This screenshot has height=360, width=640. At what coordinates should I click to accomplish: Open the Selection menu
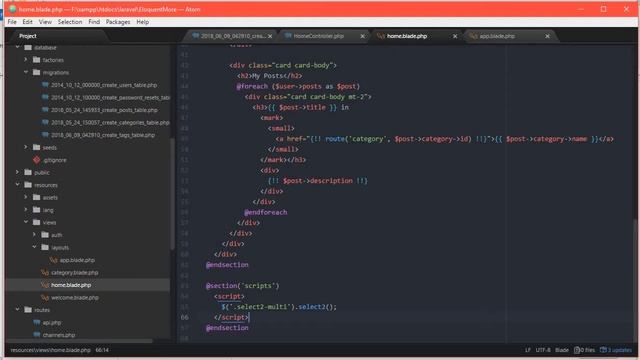(70, 22)
